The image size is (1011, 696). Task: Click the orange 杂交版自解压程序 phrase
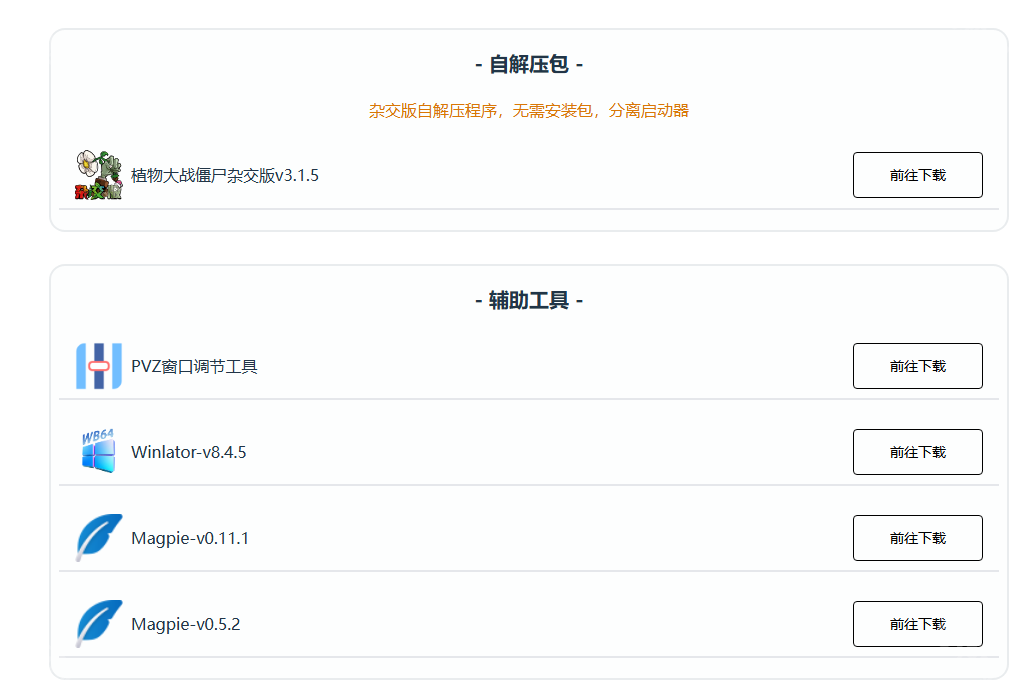click(432, 111)
